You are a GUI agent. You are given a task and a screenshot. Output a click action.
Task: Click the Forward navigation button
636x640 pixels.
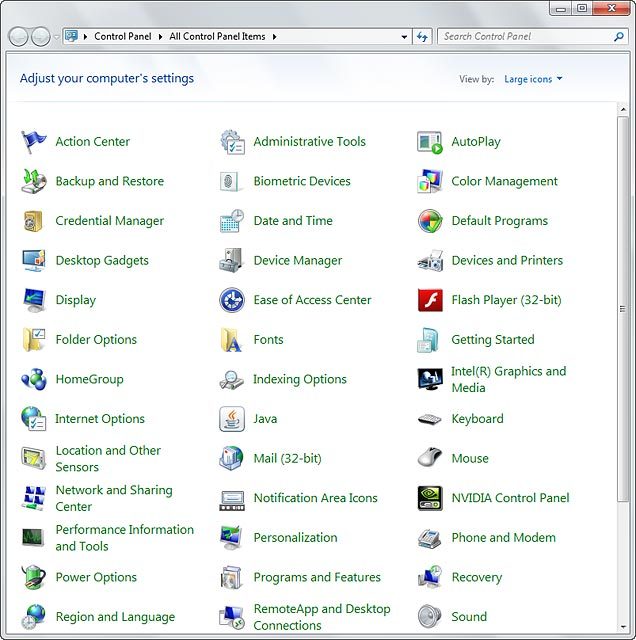coord(41,37)
